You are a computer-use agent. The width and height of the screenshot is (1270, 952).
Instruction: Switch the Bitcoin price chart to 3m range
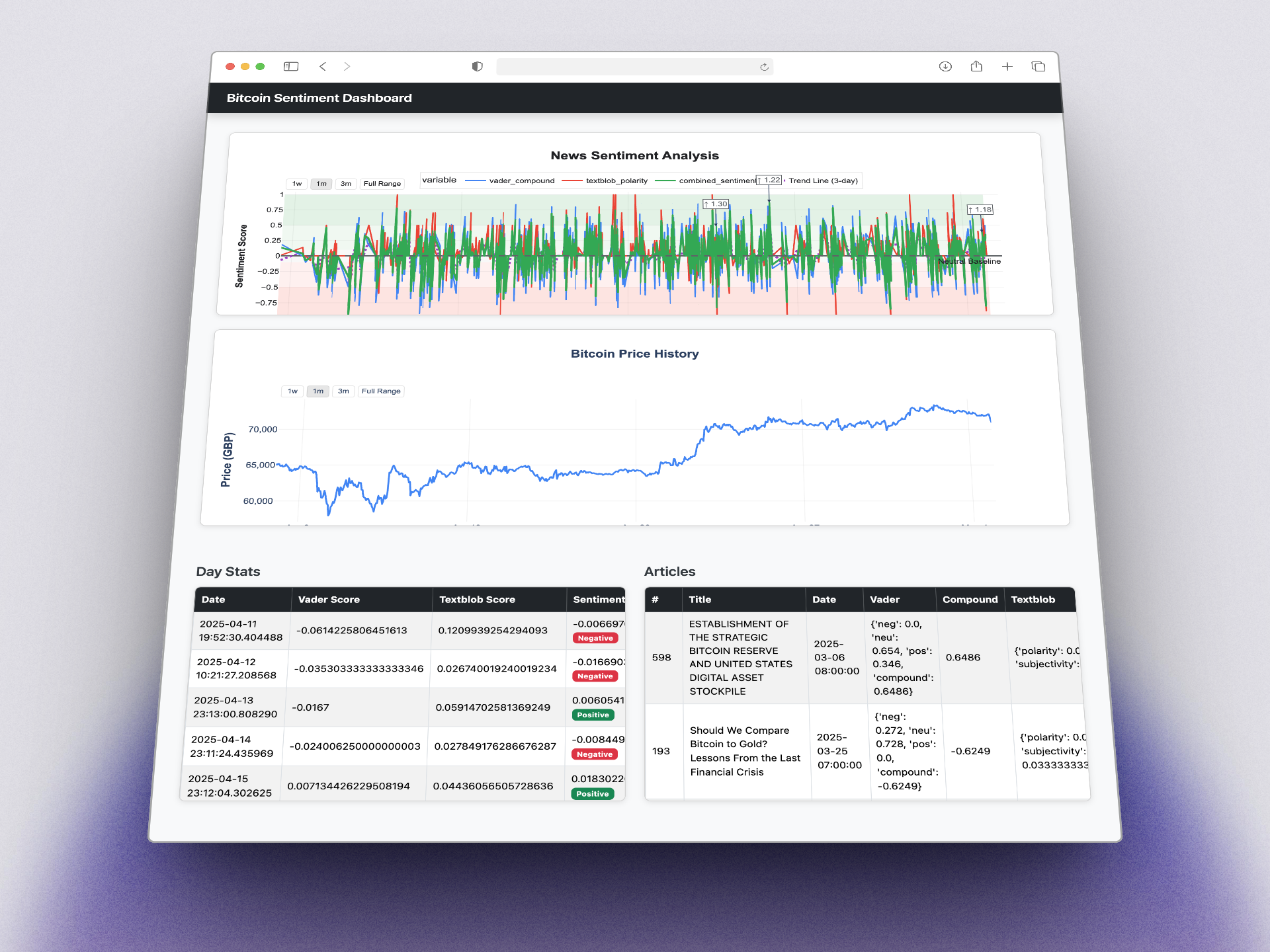click(343, 391)
